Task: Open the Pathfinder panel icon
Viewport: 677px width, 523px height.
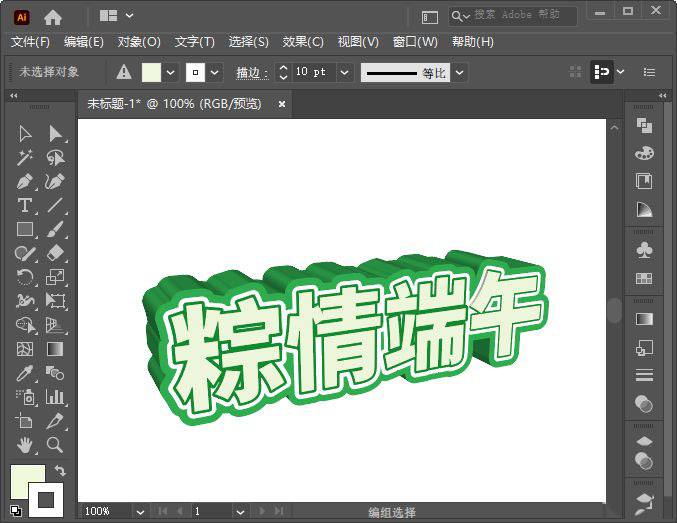Action: [644, 126]
